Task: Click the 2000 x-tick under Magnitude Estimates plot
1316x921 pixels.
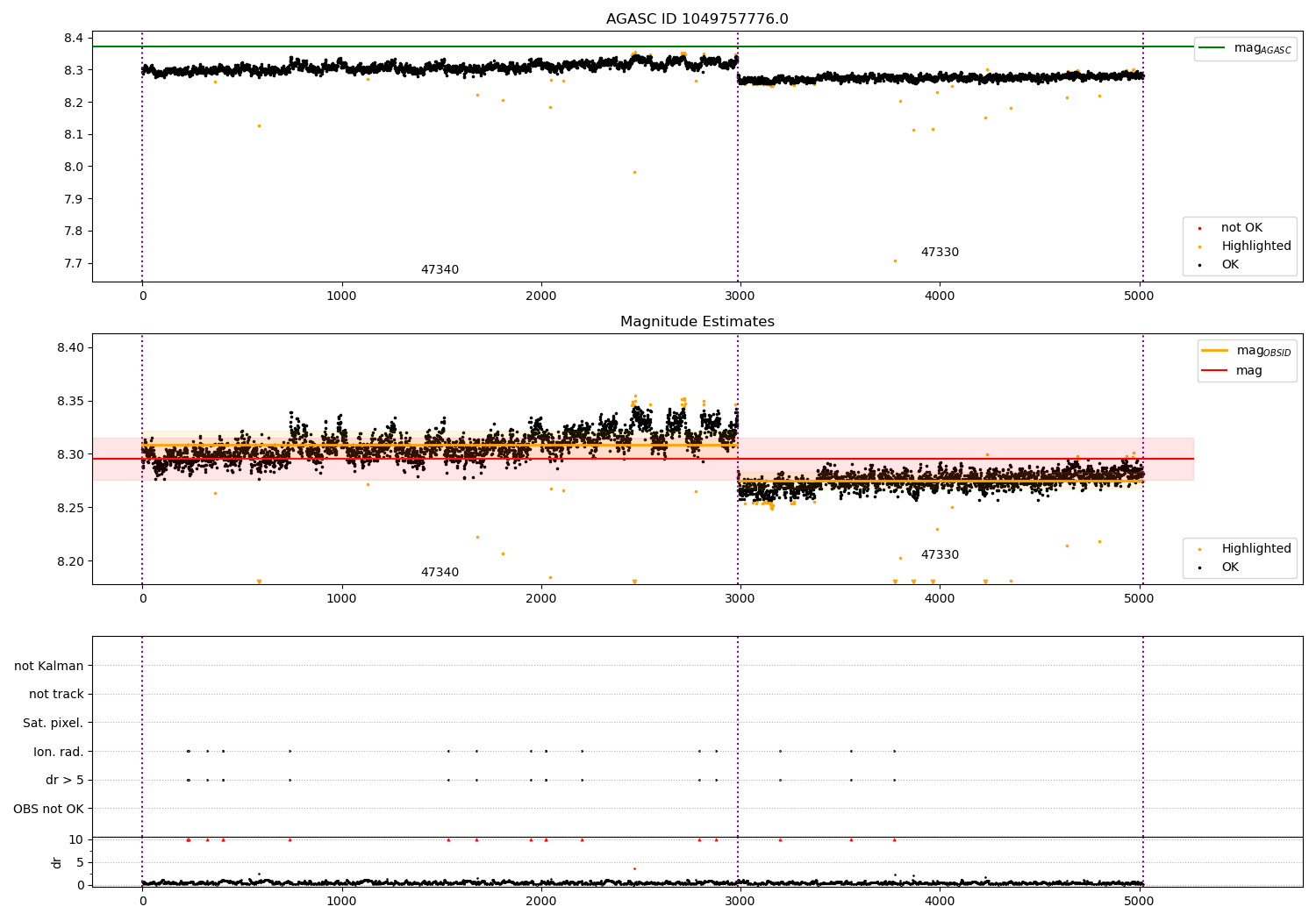Action: pyautogui.click(x=540, y=599)
